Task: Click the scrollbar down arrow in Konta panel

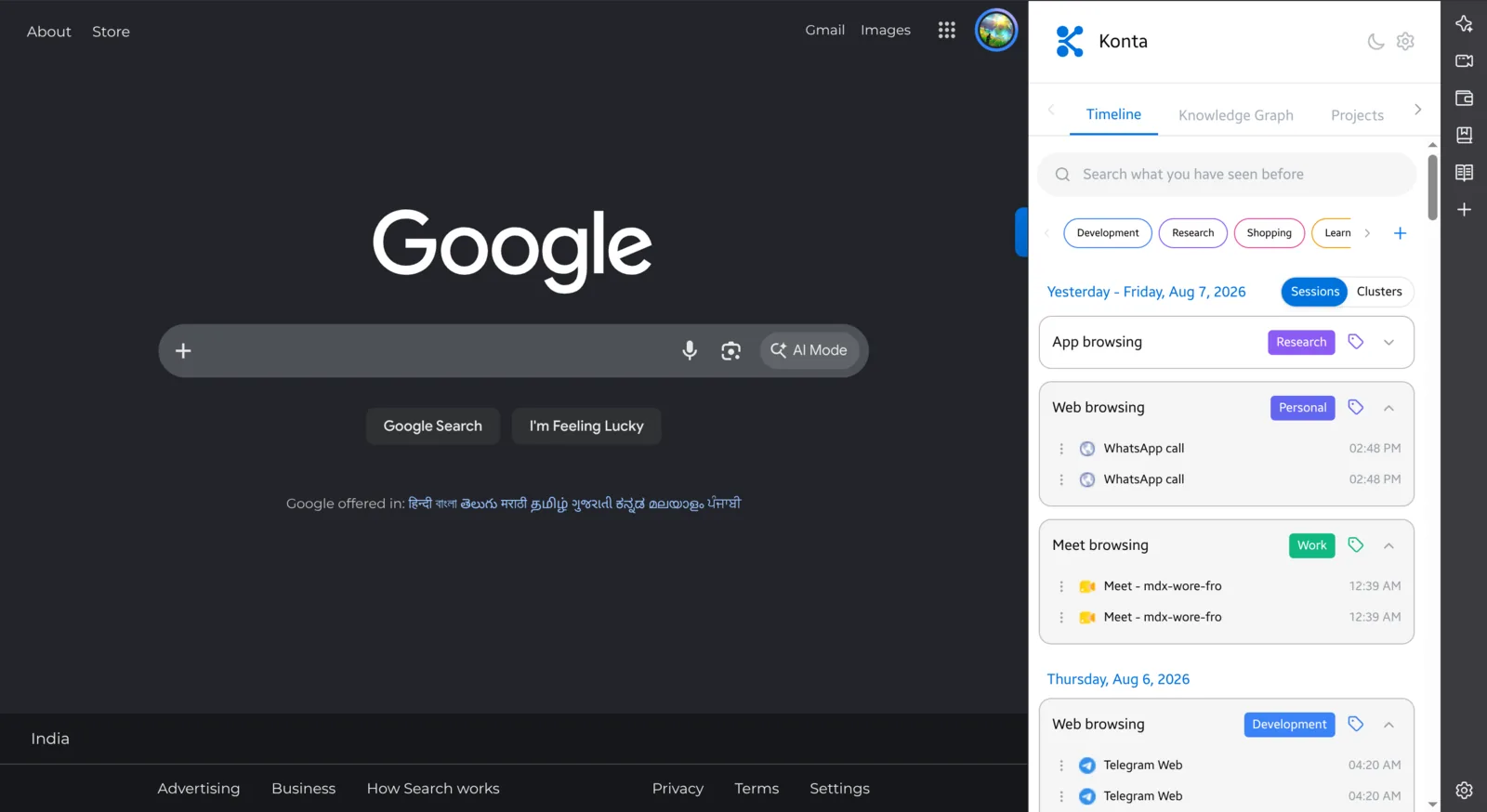Action: pyautogui.click(x=1432, y=805)
